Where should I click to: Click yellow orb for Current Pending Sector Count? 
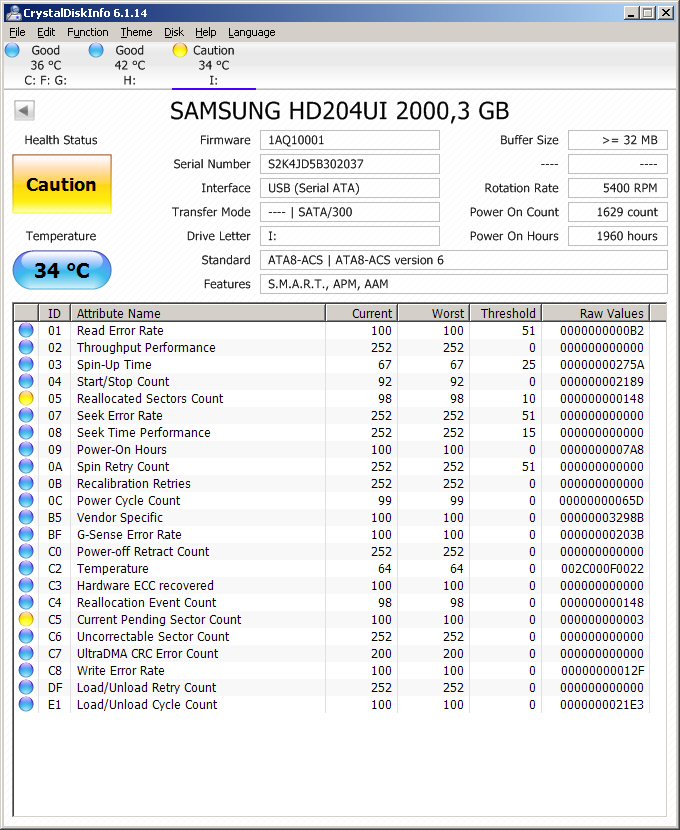[26, 619]
